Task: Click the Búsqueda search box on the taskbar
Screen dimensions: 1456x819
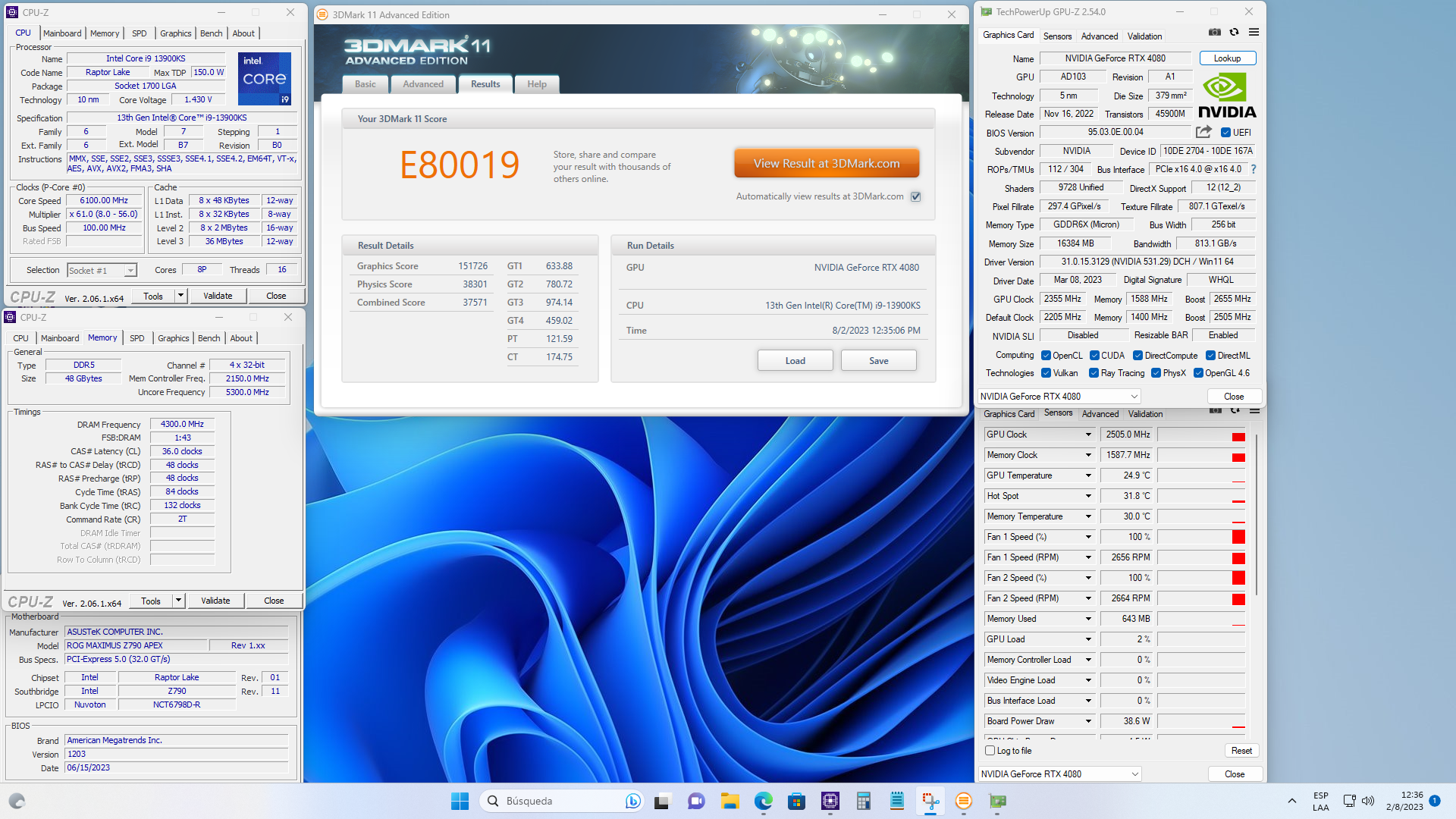Action: (x=561, y=801)
